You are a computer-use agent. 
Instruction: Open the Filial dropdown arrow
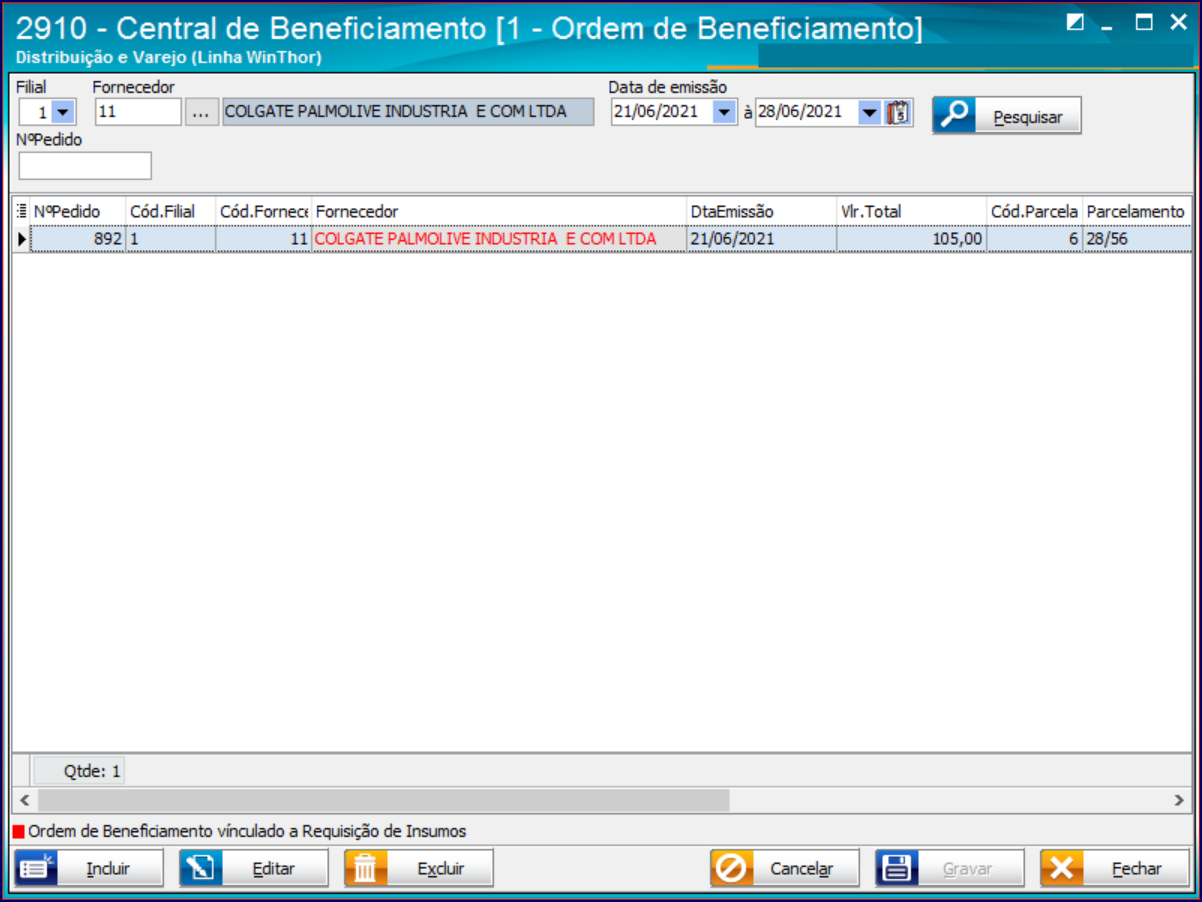tap(62, 112)
